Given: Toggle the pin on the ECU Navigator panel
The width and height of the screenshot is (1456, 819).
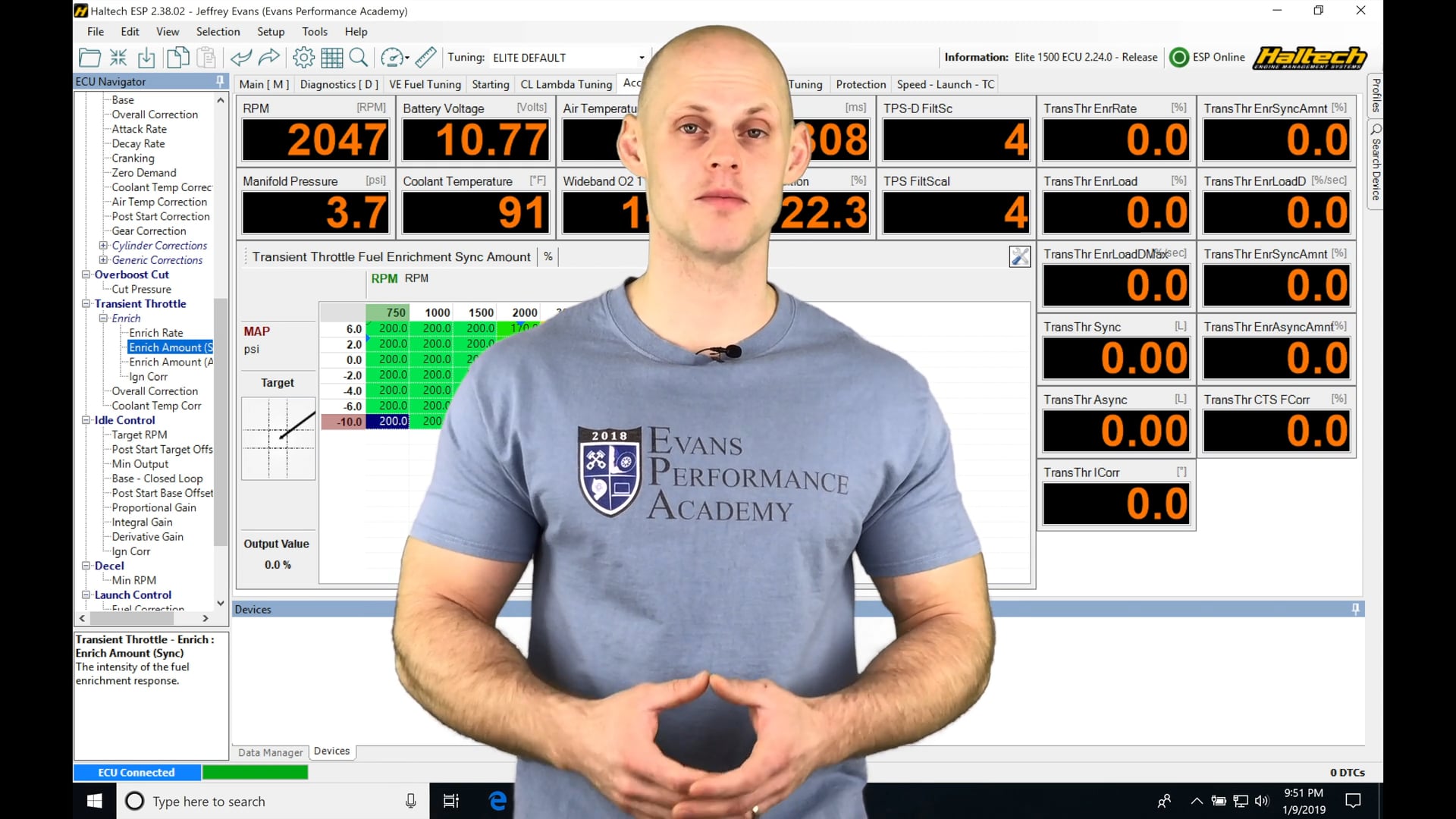Looking at the screenshot, I should [219, 81].
